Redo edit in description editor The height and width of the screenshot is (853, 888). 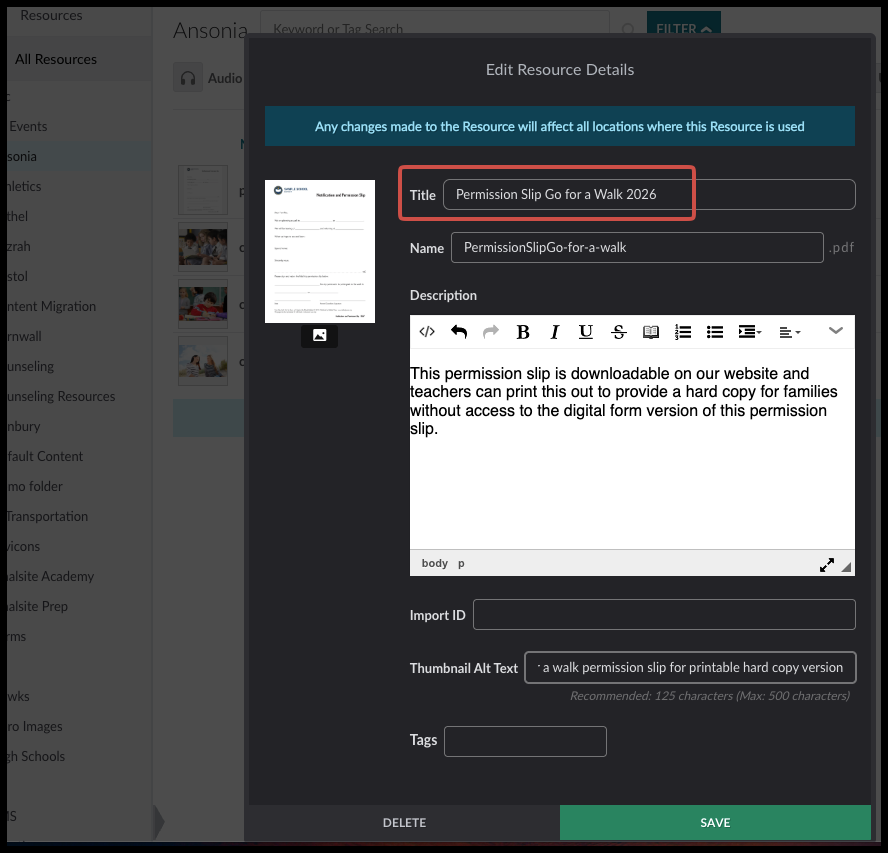[x=490, y=332]
